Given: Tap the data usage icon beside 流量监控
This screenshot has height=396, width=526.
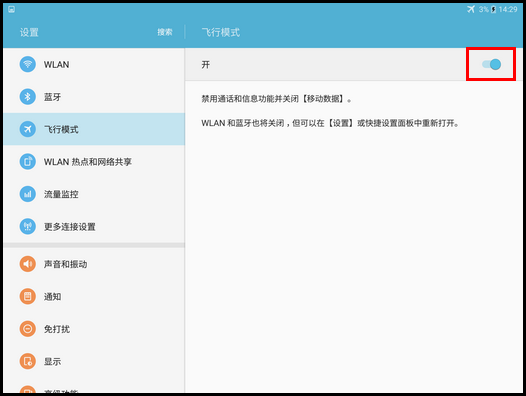Looking at the screenshot, I should [28, 194].
